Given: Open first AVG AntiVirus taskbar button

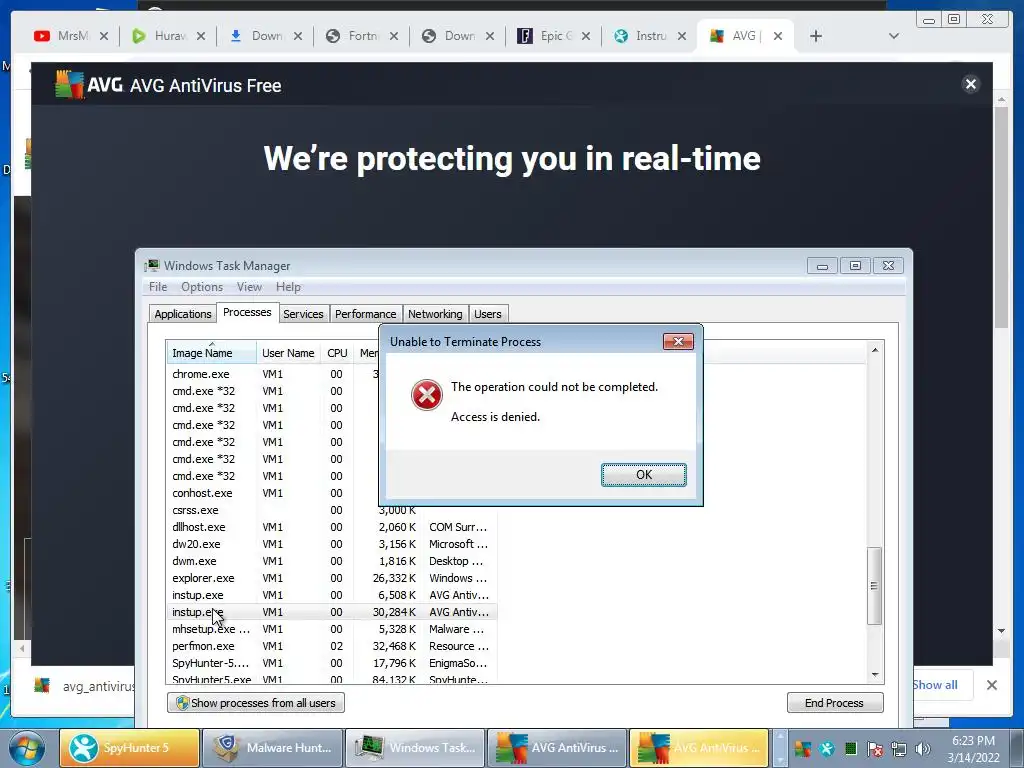Looking at the screenshot, I should point(557,748).
